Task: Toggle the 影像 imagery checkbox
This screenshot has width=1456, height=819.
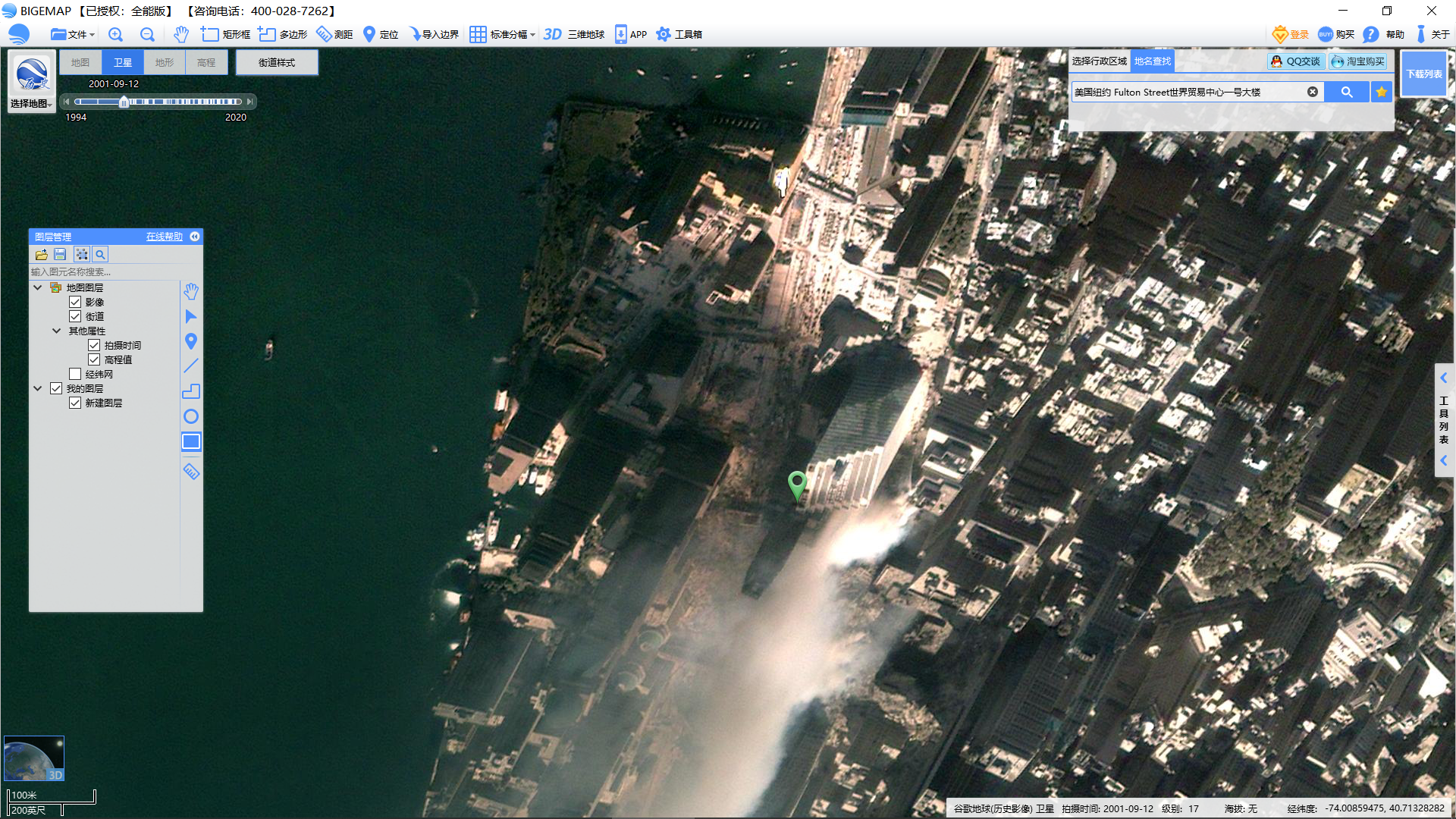Action: pyautogui.click(x=75, y=302)
